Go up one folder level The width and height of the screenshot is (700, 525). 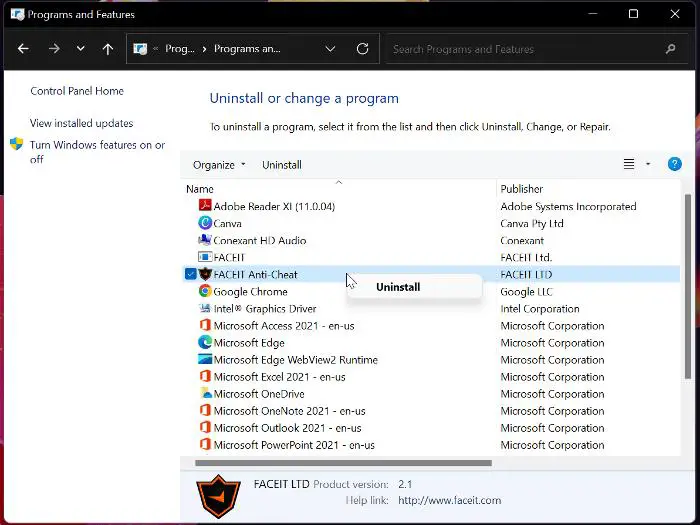pyautogui.click(x=108, y=49)
